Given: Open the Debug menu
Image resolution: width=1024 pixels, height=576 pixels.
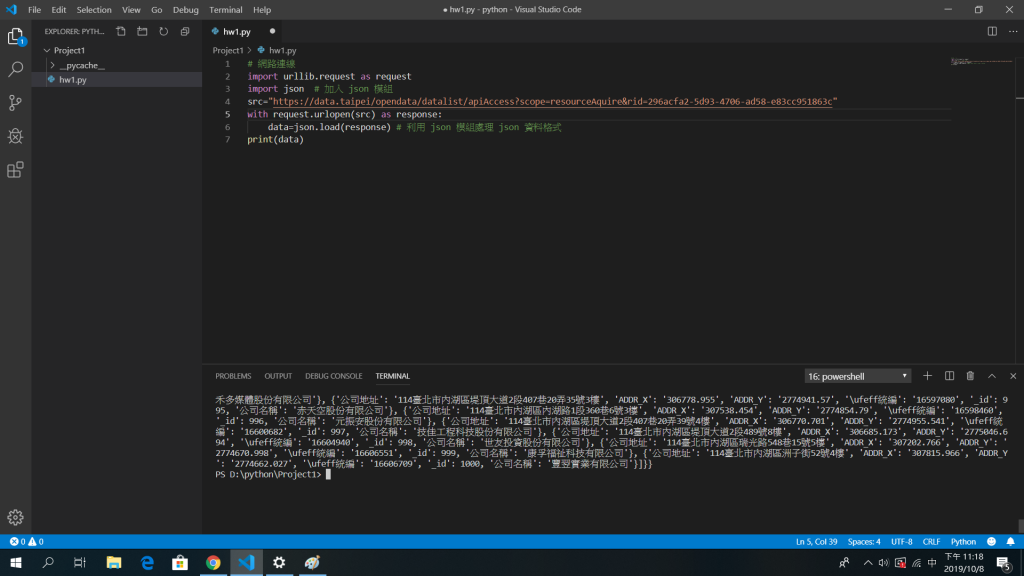Looking at the screenshot, I should (185, 10).
